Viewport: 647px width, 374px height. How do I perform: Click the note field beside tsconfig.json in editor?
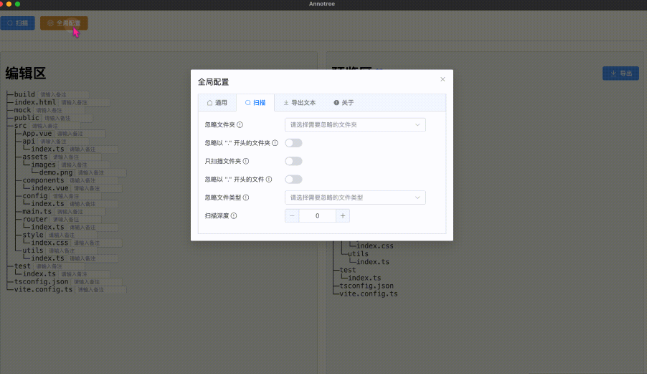[x=97, y=282]
